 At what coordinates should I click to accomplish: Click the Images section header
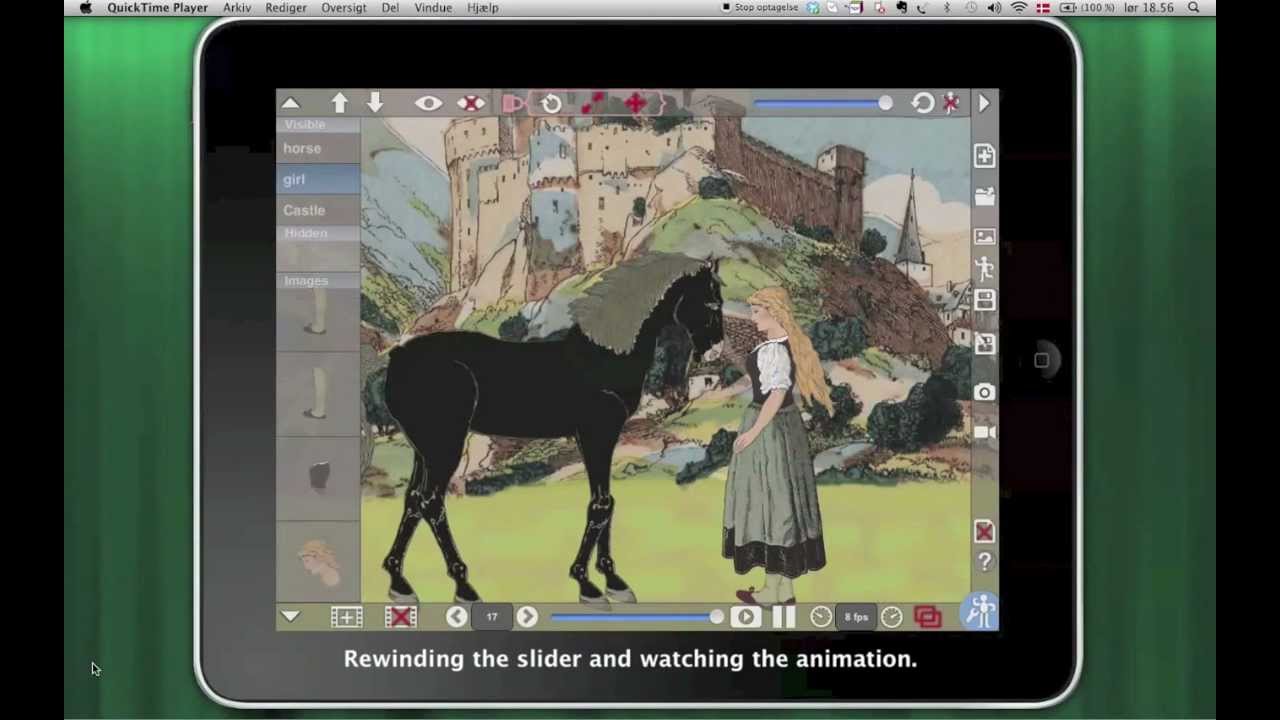point(318,281)
